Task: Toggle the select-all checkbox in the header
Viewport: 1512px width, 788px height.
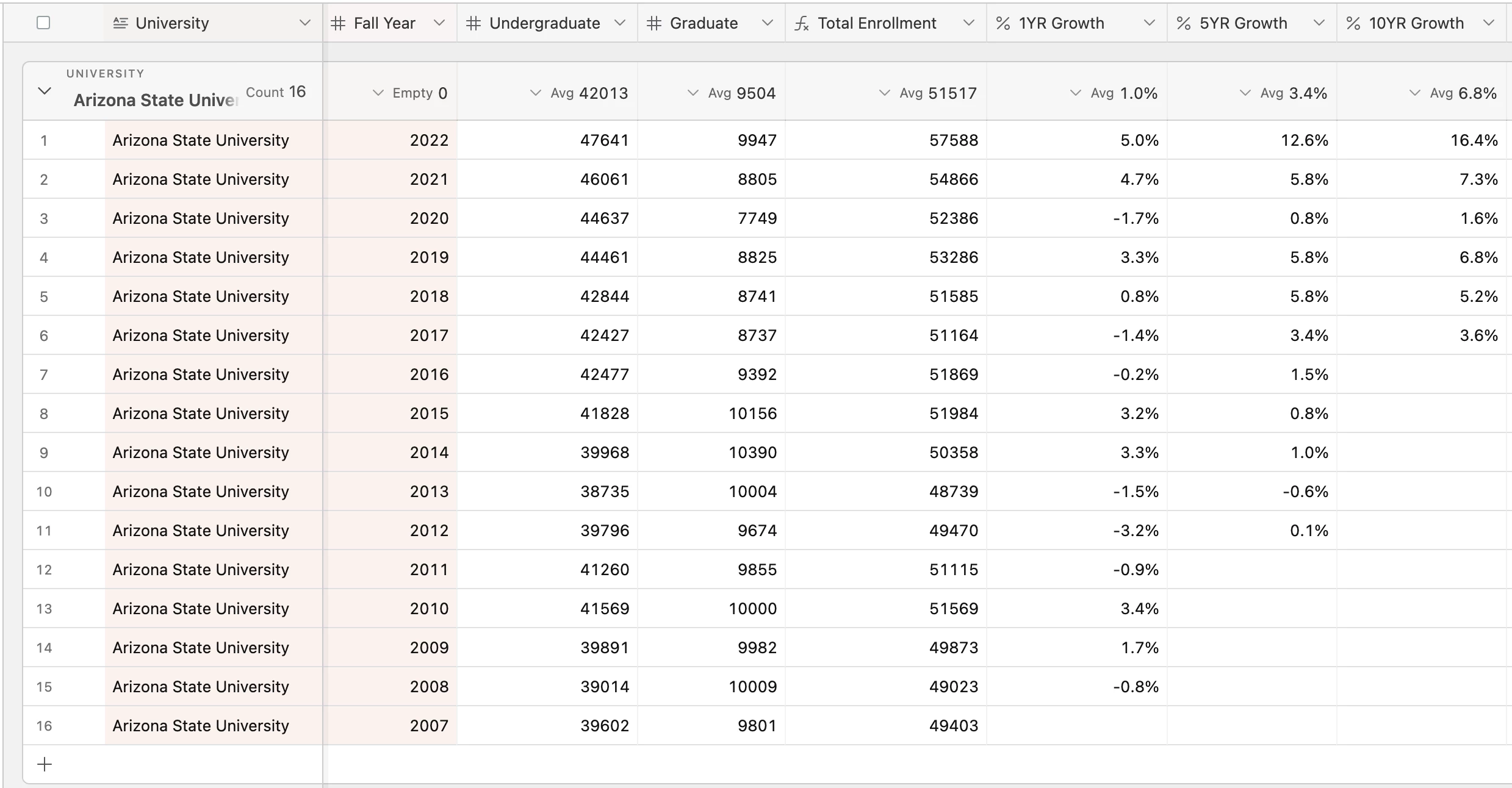Action: [43, 23]
